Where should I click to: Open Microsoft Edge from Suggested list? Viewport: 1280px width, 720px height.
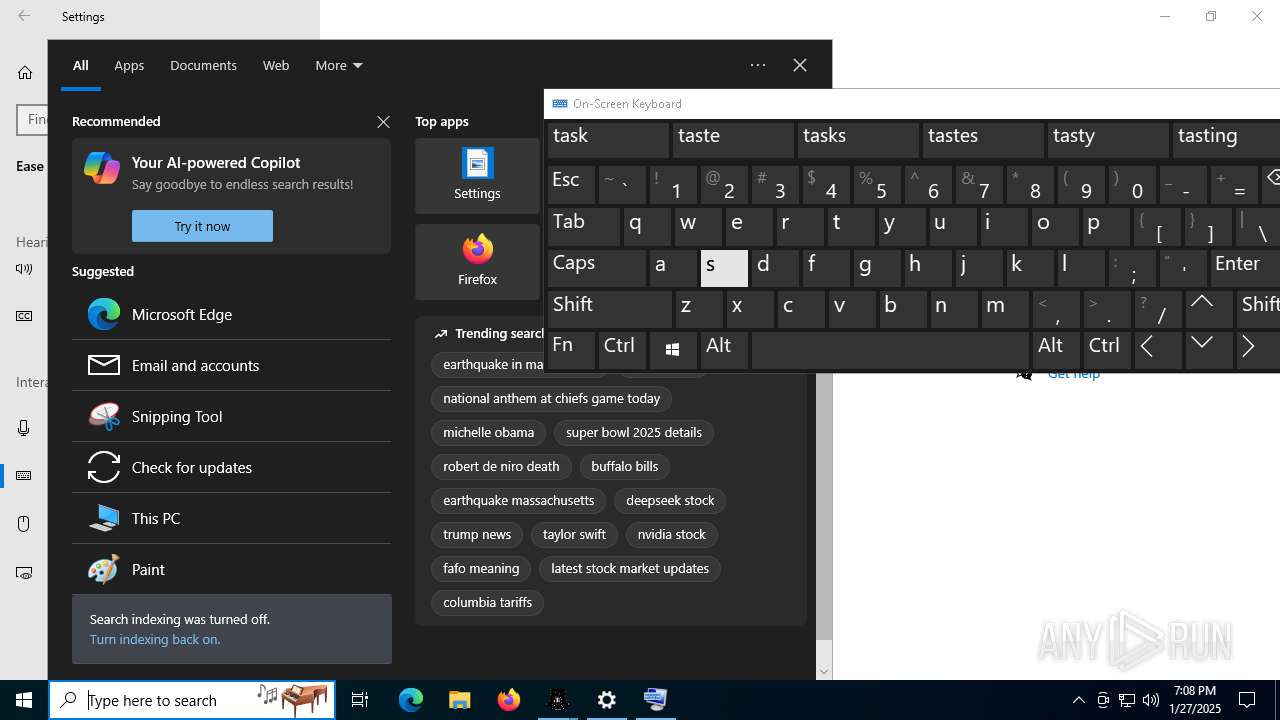(231, 314)
